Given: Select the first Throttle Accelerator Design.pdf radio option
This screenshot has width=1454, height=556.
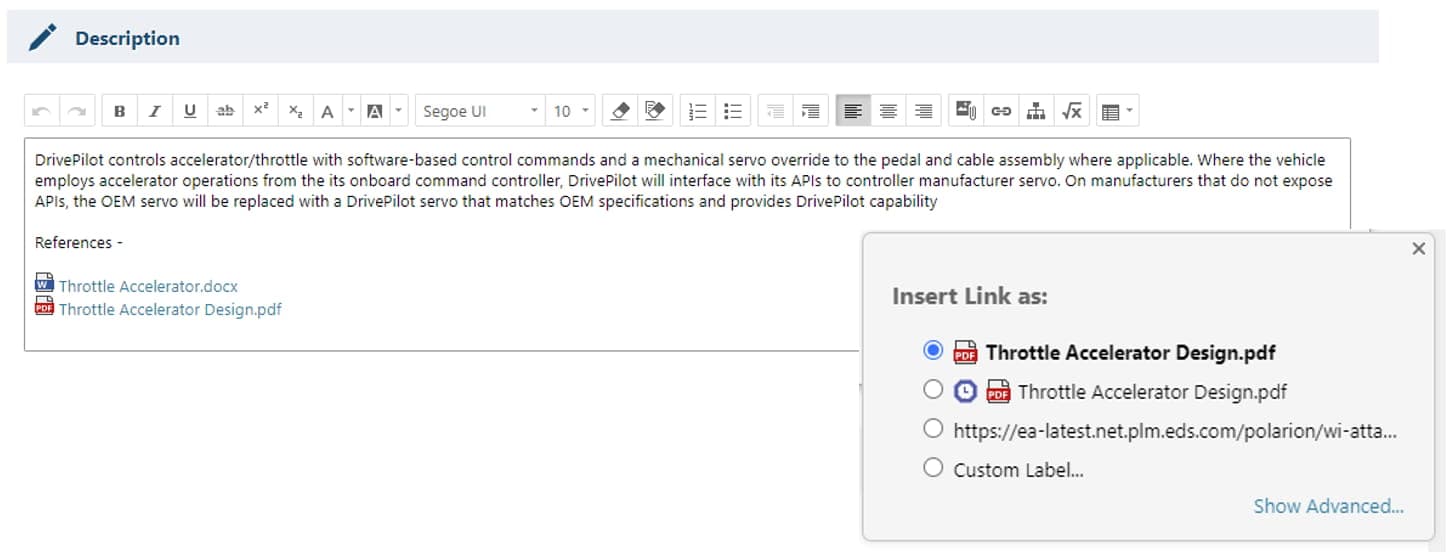Looking at the screenshot, I should pos(933,351).
